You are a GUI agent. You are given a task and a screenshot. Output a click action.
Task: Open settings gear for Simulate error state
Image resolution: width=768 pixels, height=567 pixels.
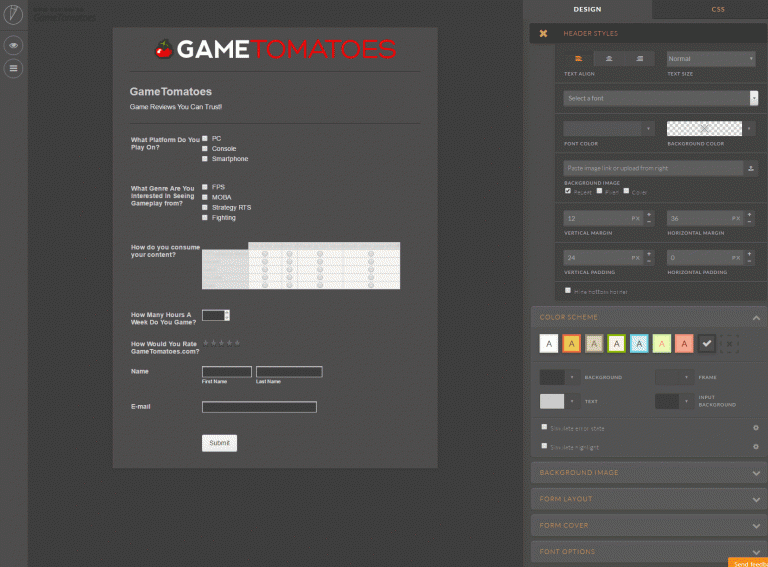[755, 427]
